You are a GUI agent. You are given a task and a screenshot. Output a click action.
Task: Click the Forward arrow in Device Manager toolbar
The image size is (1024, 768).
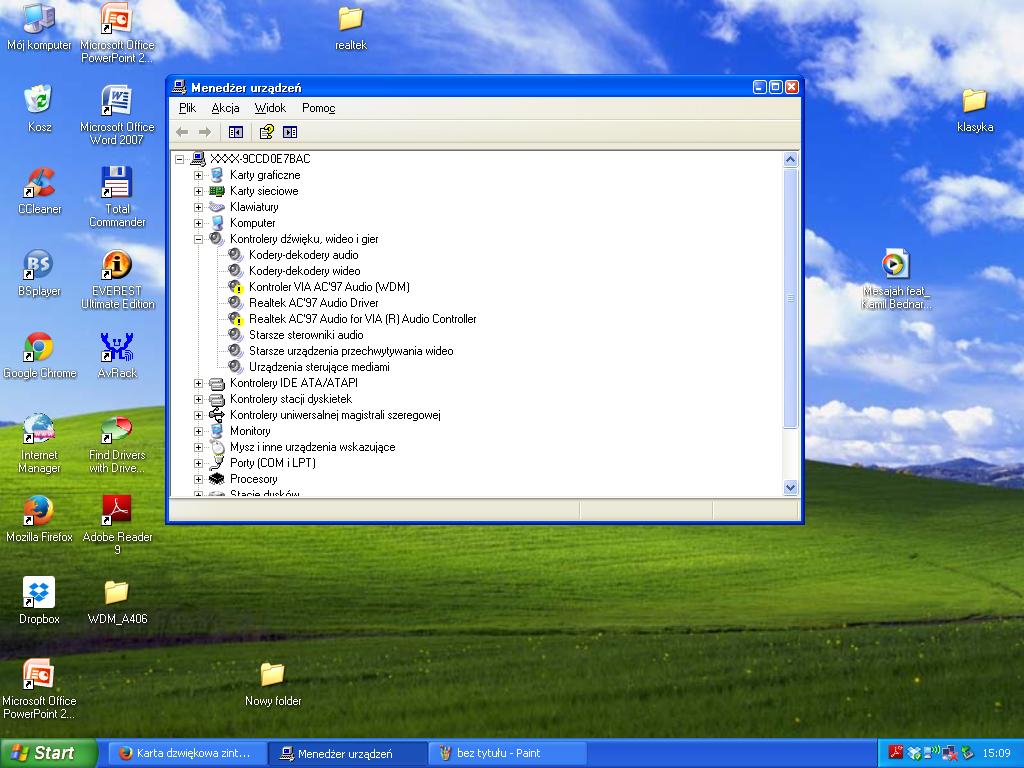(205, 132)
